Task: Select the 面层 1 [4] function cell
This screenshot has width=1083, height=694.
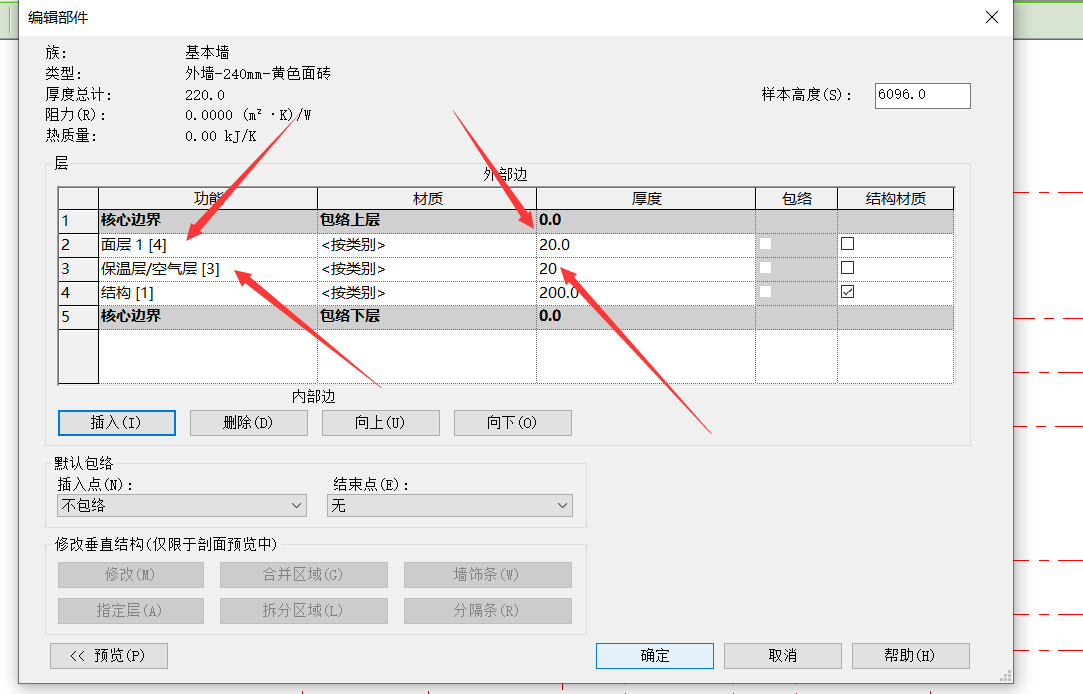Action: 207,244
